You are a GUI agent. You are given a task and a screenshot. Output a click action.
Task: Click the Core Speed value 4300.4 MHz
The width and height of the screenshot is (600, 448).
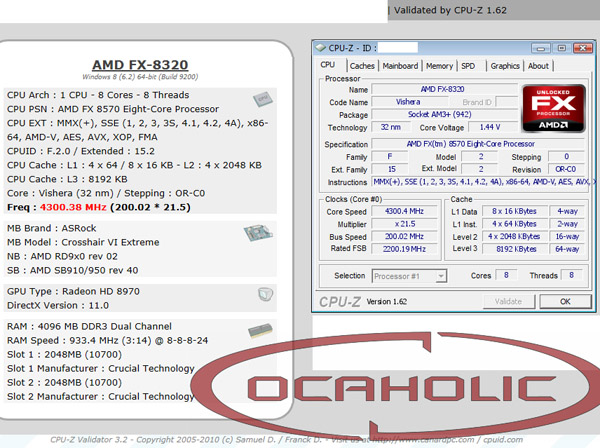tap(404, 211)
